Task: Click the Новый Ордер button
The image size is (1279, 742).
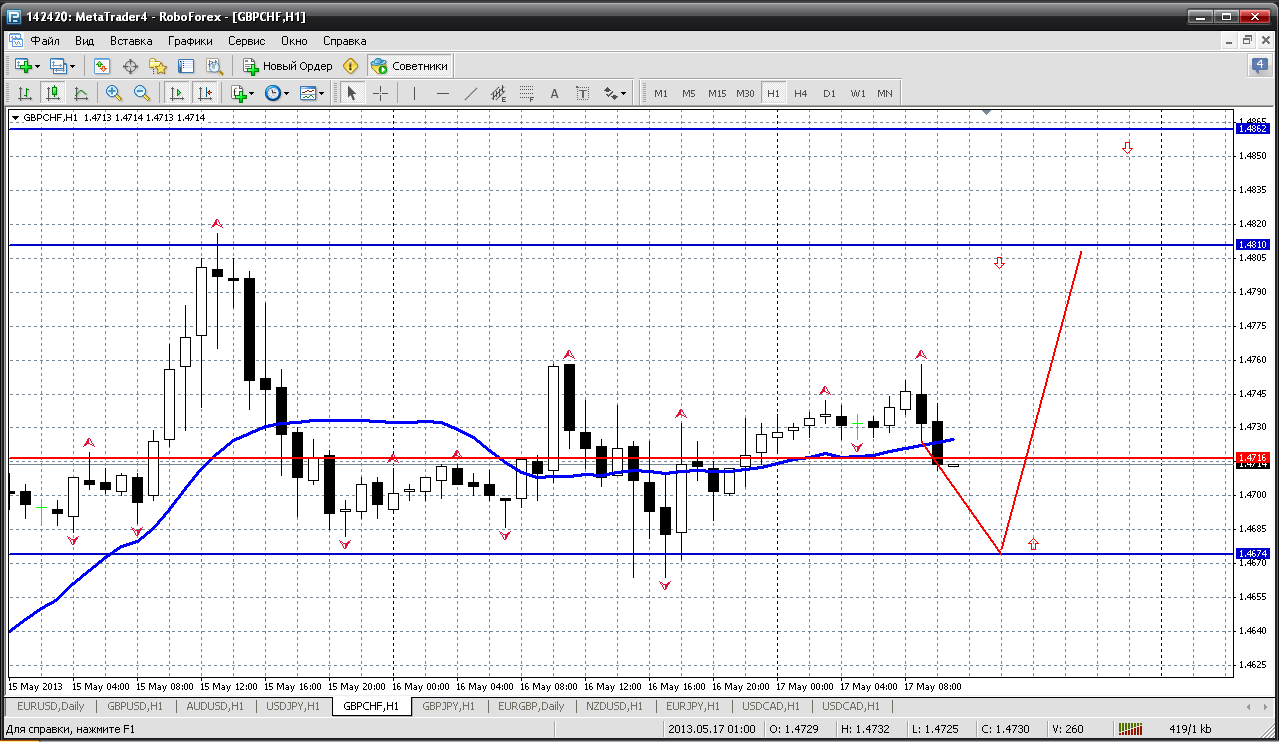Action: [288, 66]
